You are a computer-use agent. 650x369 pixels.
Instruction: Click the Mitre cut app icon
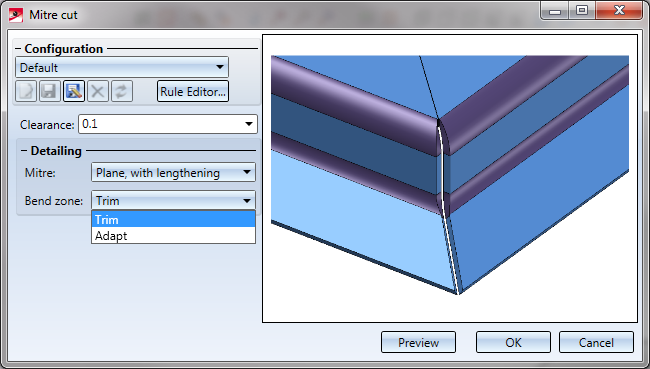pyautogui.click(x=16, y=15)
